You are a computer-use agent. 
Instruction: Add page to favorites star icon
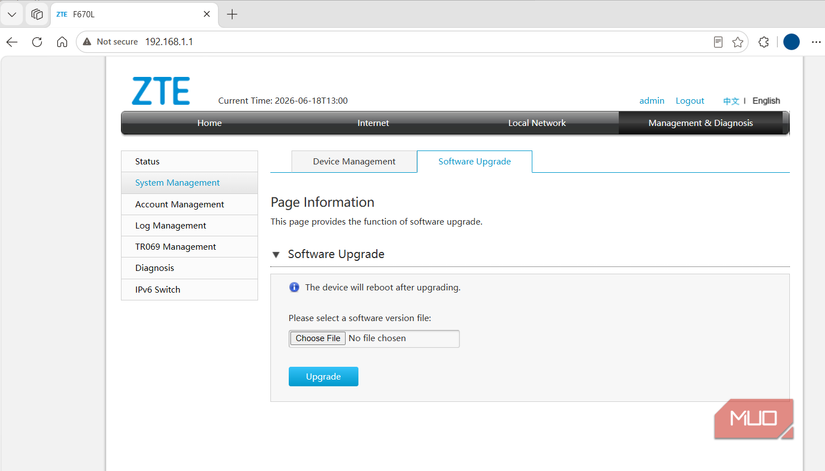point(738,42)
